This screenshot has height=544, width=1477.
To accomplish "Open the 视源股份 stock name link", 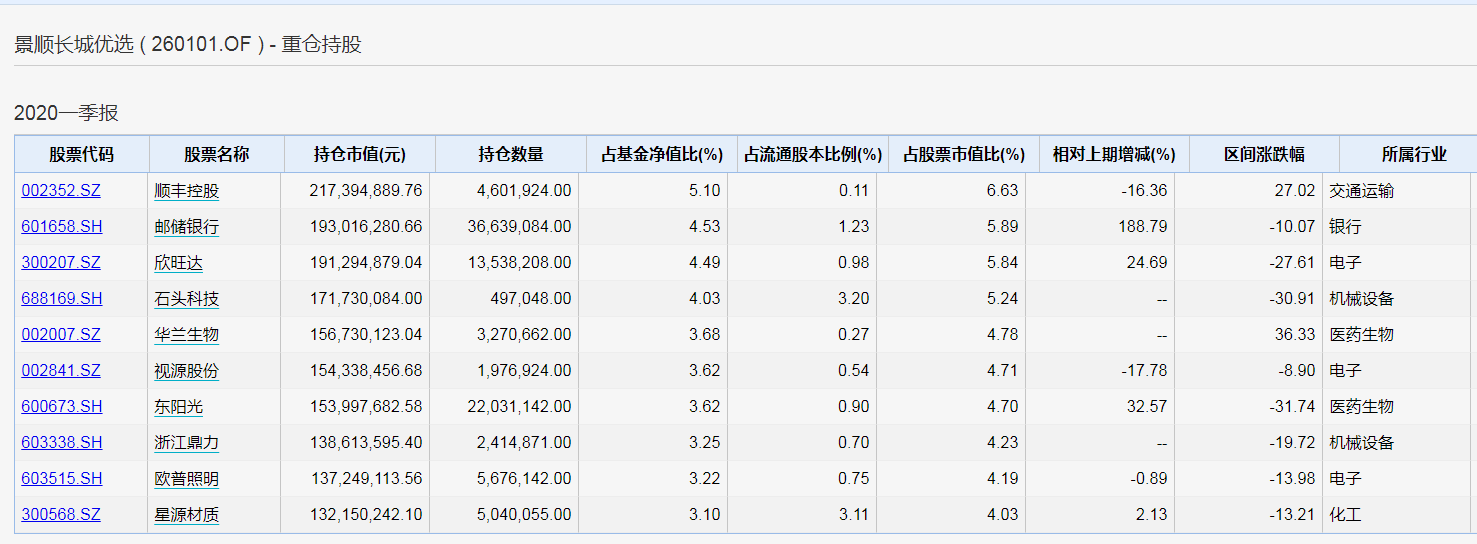I will pos(187,370).
